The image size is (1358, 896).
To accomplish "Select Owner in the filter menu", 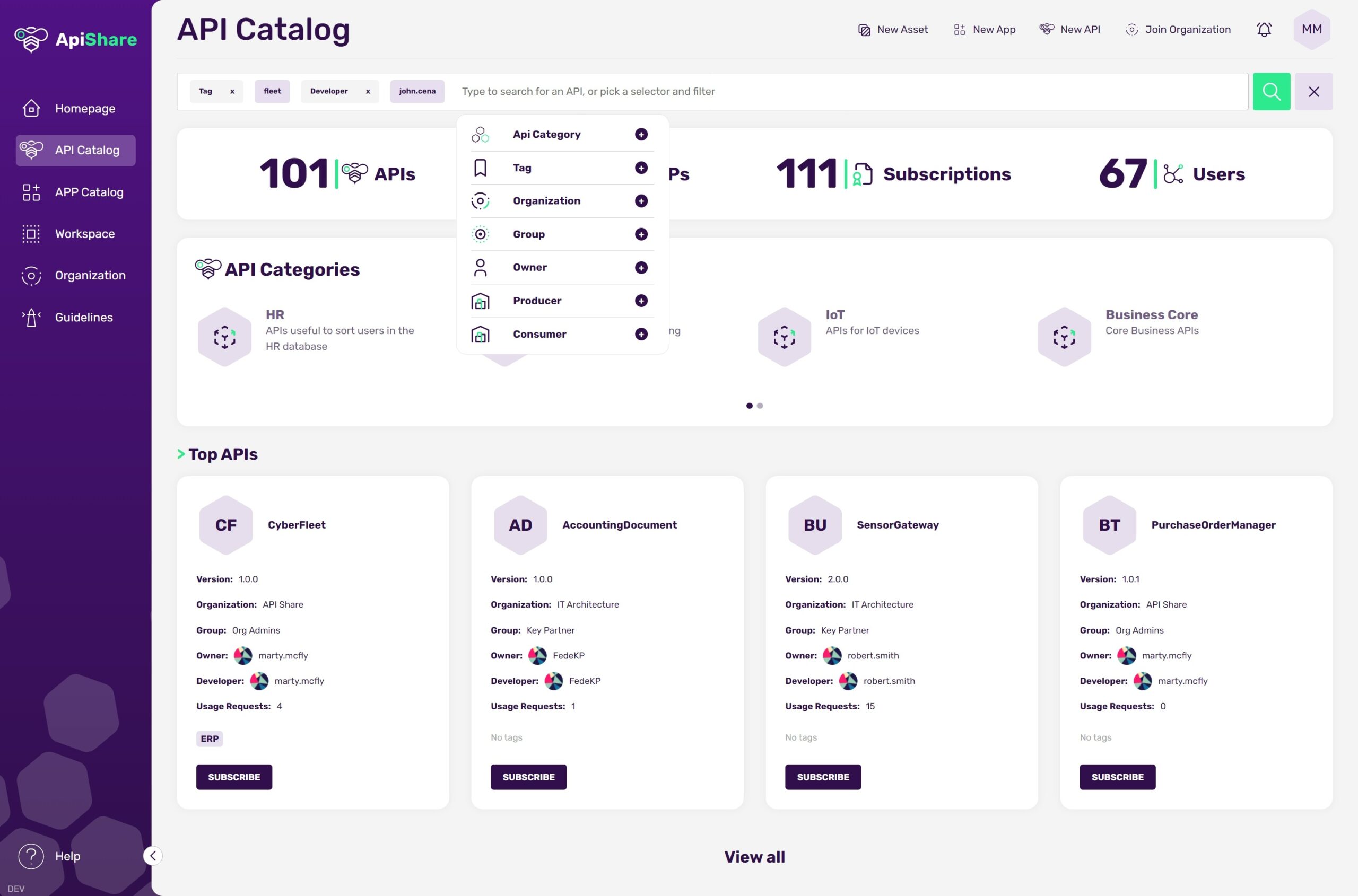I will click(529, 267).
